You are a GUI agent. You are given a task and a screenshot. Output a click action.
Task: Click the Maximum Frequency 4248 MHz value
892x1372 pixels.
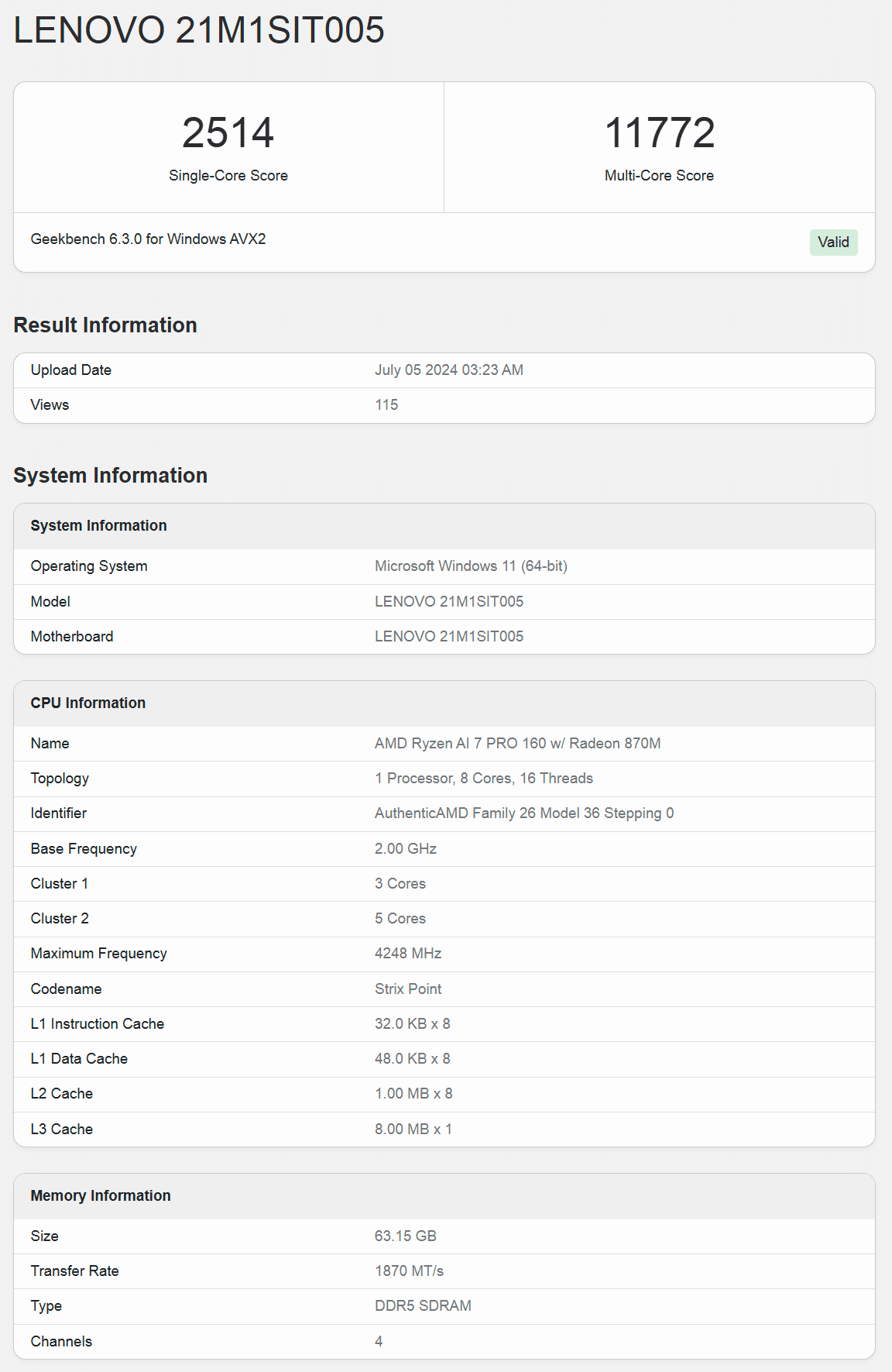coord(408,953)
